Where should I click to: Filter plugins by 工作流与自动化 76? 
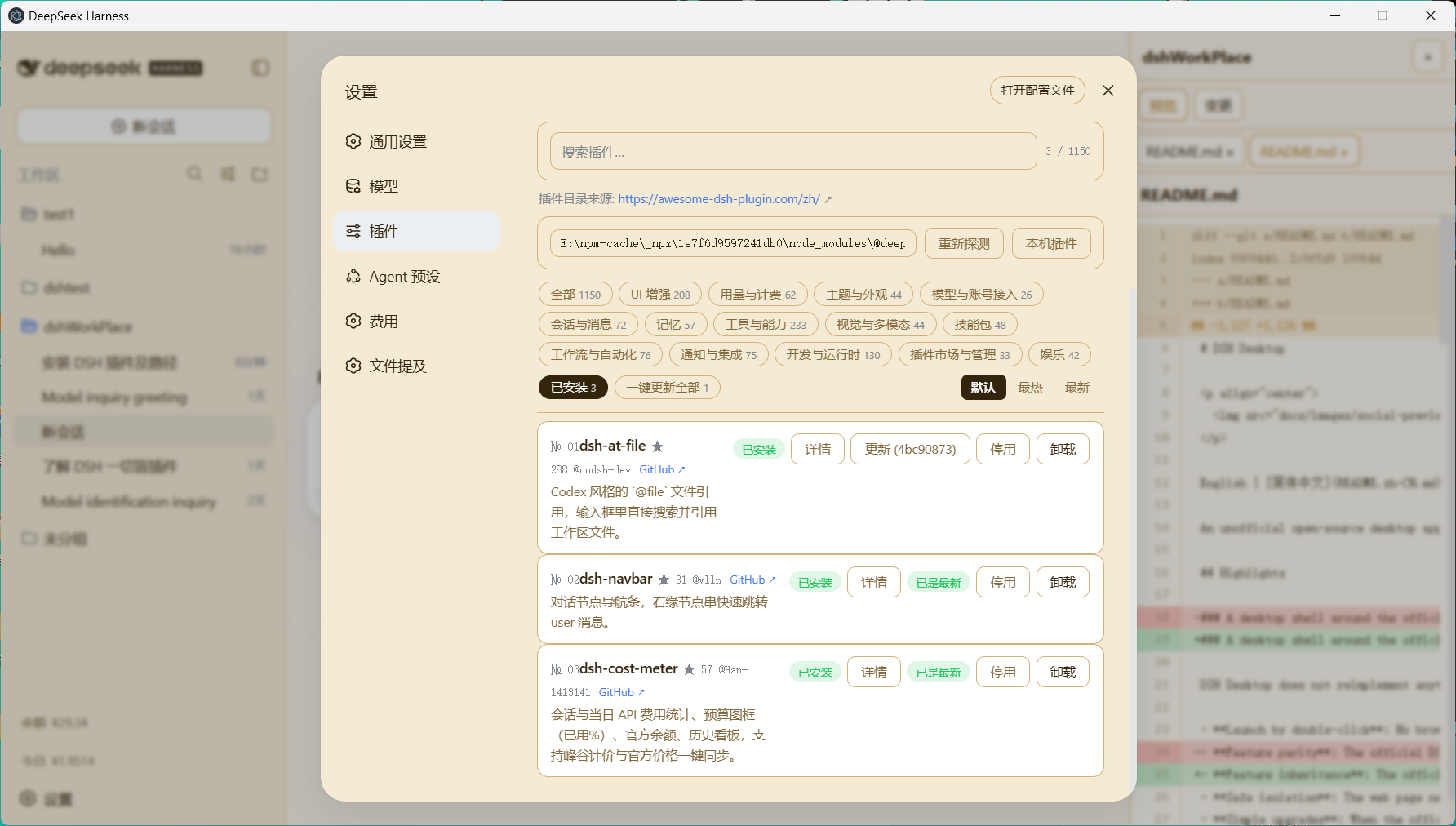click(601, 355)
